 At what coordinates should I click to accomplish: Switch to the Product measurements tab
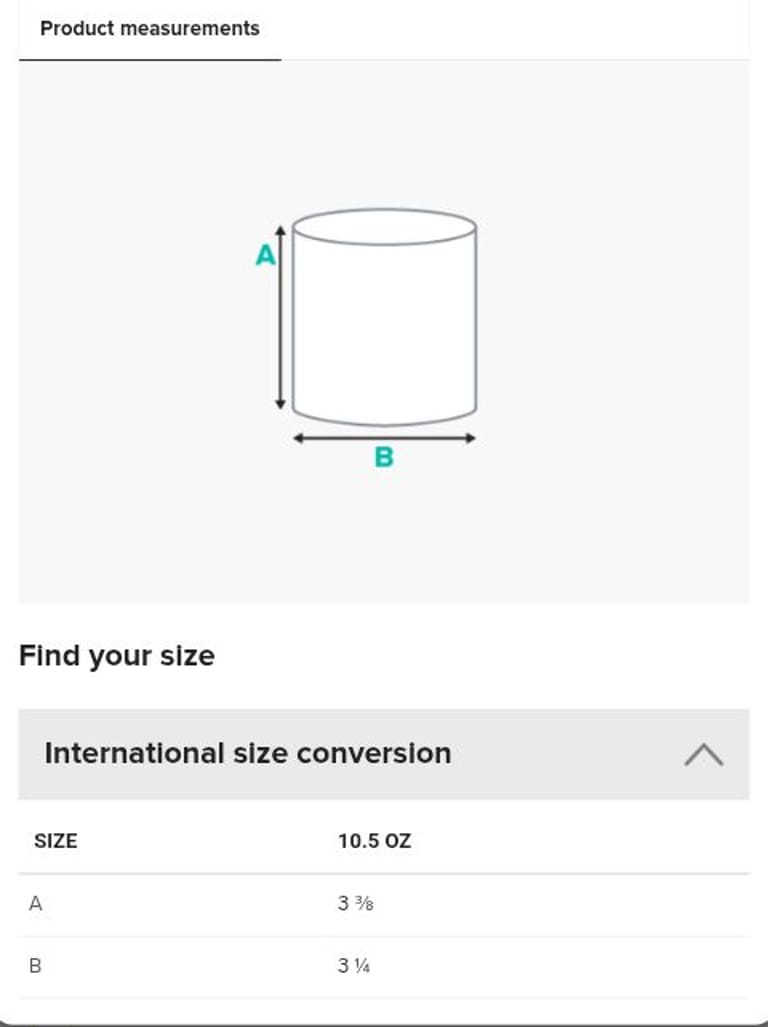(150, 29)
